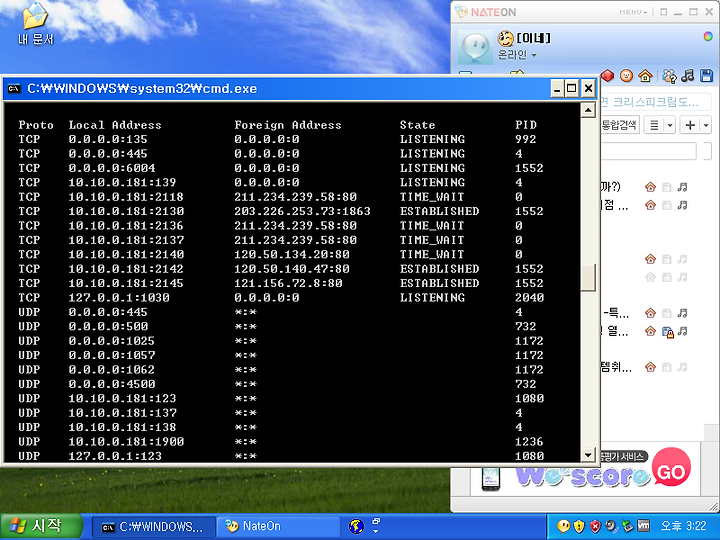Viewport: 720px width, 540px height.
Task: Launch Internet Explorer from quick launch
Action: click(x=356, y=526)
